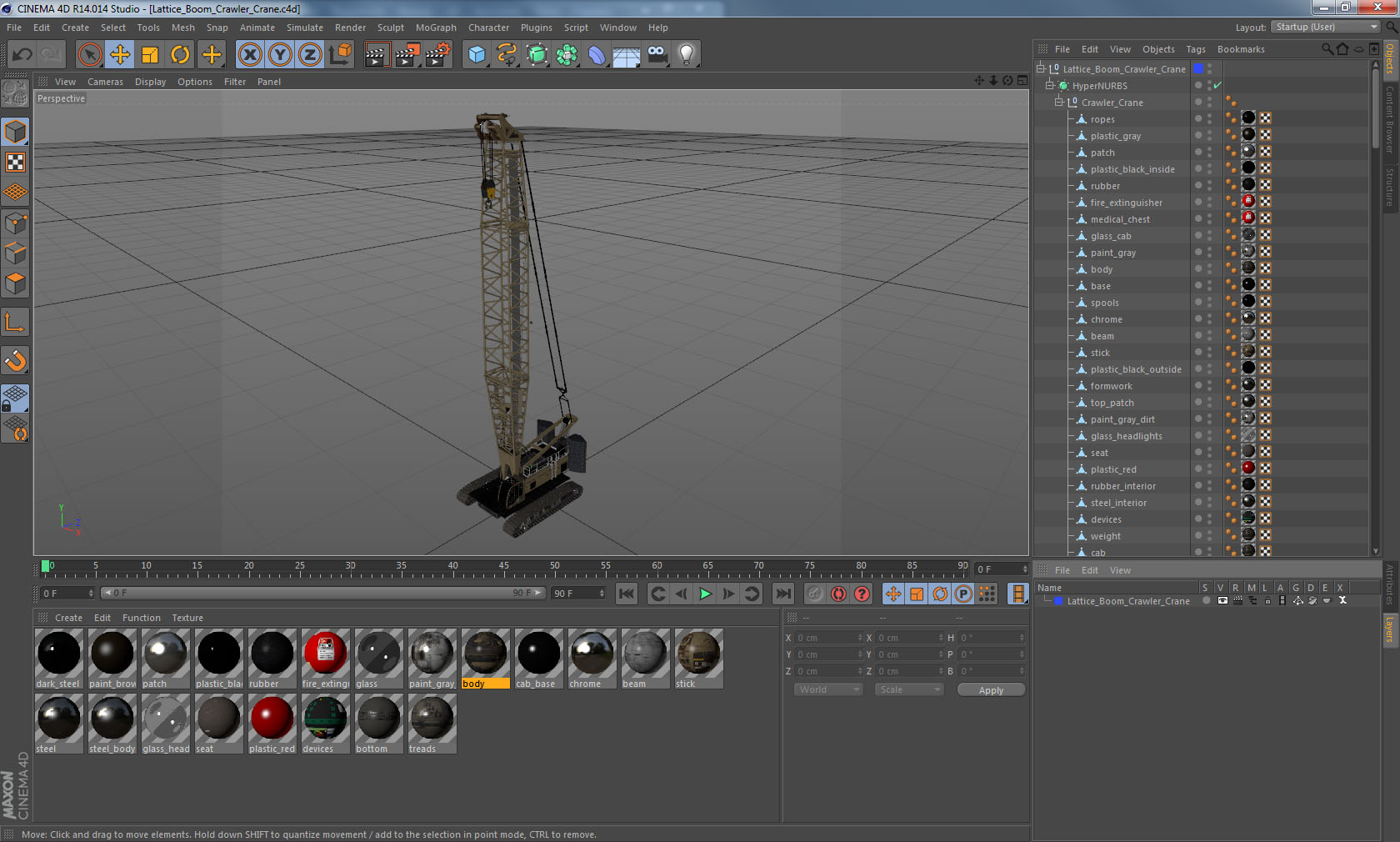Image resolution: width=1400 pixels, height=842 pixels.
Task: Click the Apply button
Action: click(x=991, y=690)
